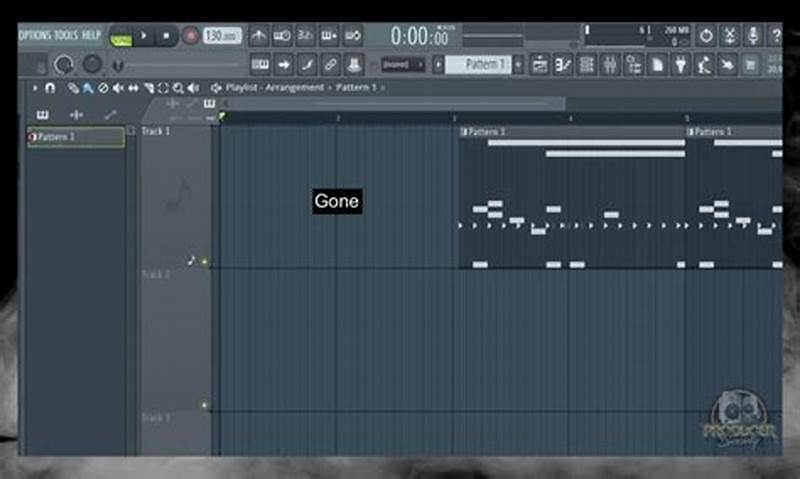Toggle the blend/overdub recording icon

[329, 36]
